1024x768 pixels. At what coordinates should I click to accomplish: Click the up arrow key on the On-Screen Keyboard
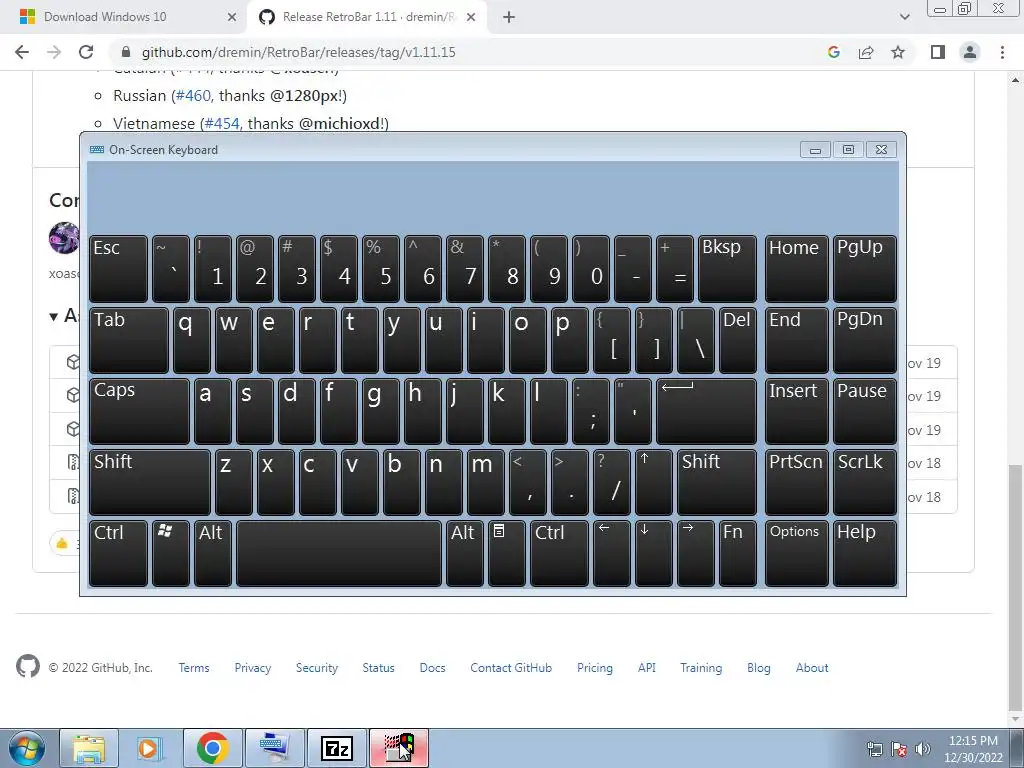tap(654, 482)
